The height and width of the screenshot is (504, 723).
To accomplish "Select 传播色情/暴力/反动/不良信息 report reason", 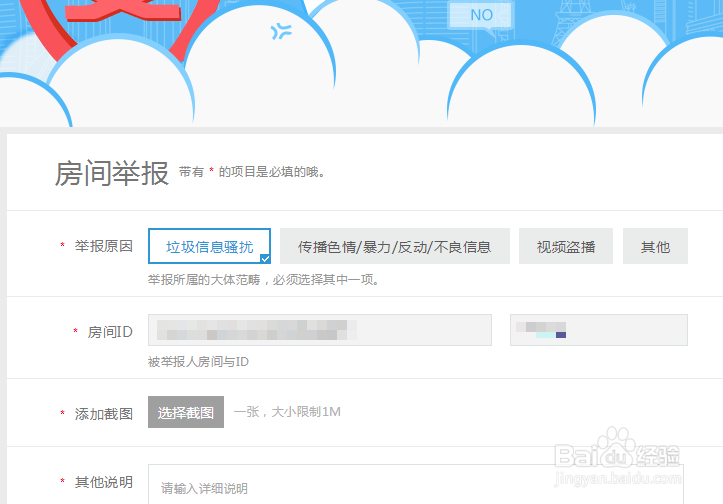I will click(x=395, y=246).
